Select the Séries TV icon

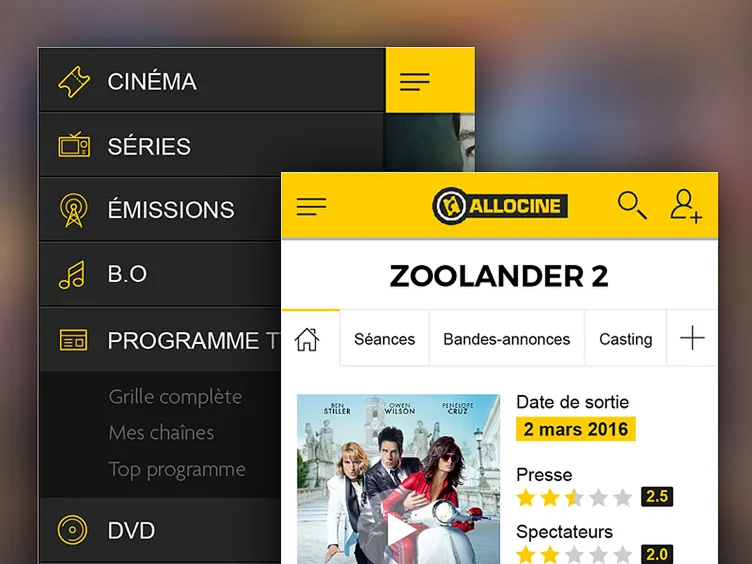coord(74,144)
